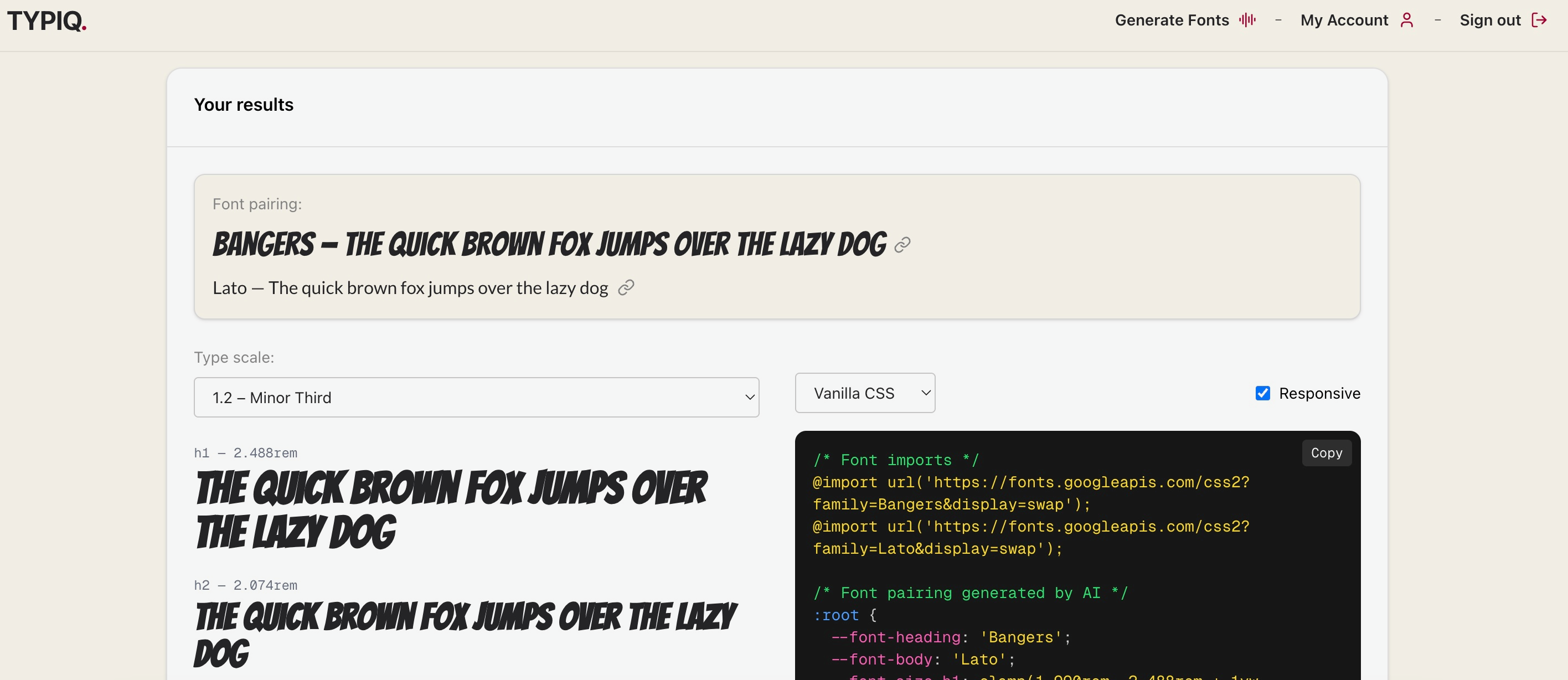The image size is (1568, 680).
Task: Open the Vanilla CSS format dropdown
Action: pyautogui.click(x=864, y=393)
